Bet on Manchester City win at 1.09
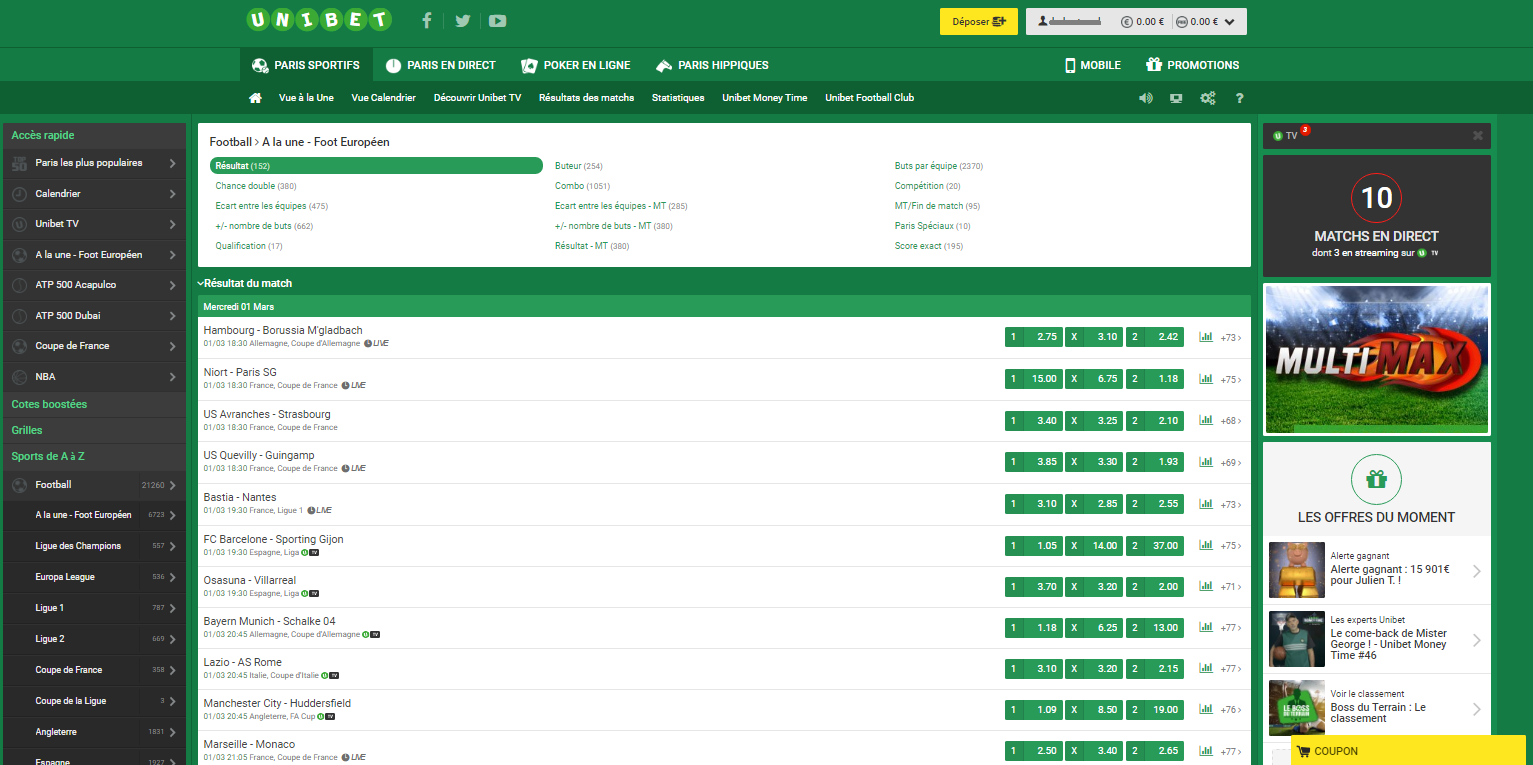Screen dimensions: 1533x765 (x=1034, y=710)
